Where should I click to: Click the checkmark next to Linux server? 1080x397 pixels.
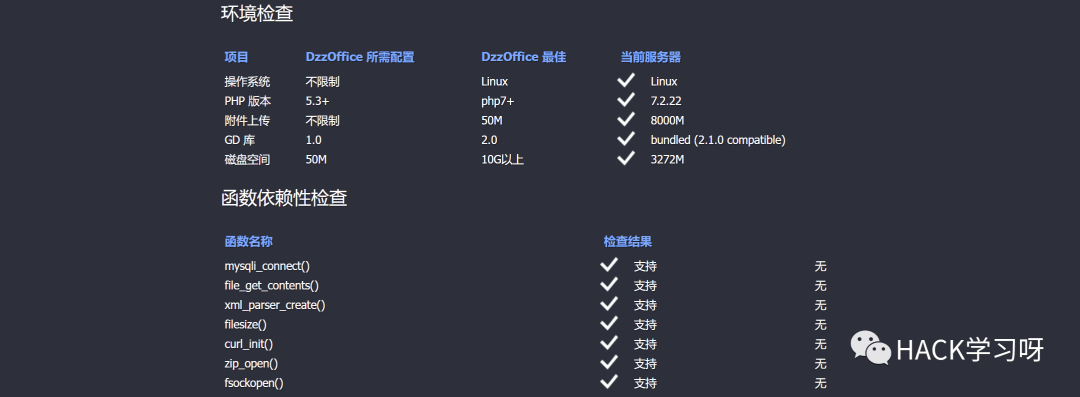pyautogui.click(x=625, y=81)
